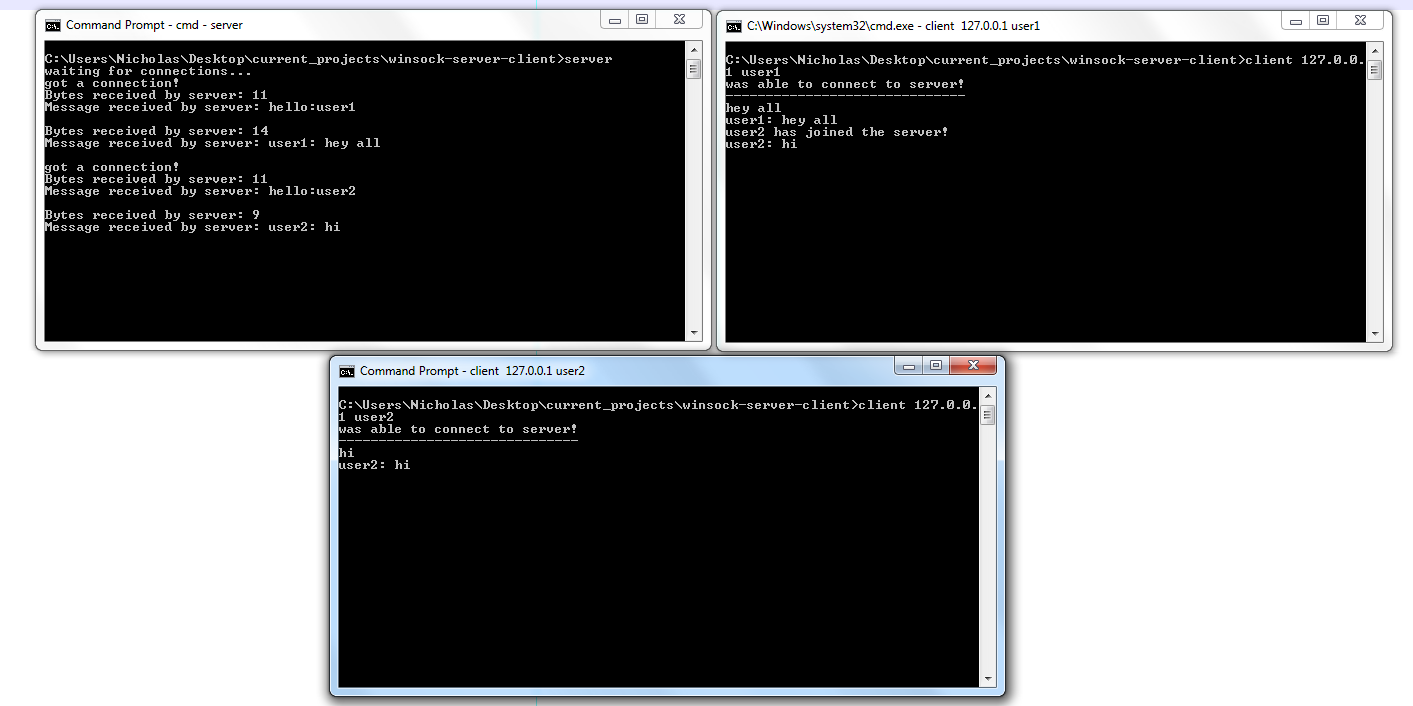1413x706 pixels.
Task: Click the title 'Command Prompt - cmd - server'
Action: 154,25
